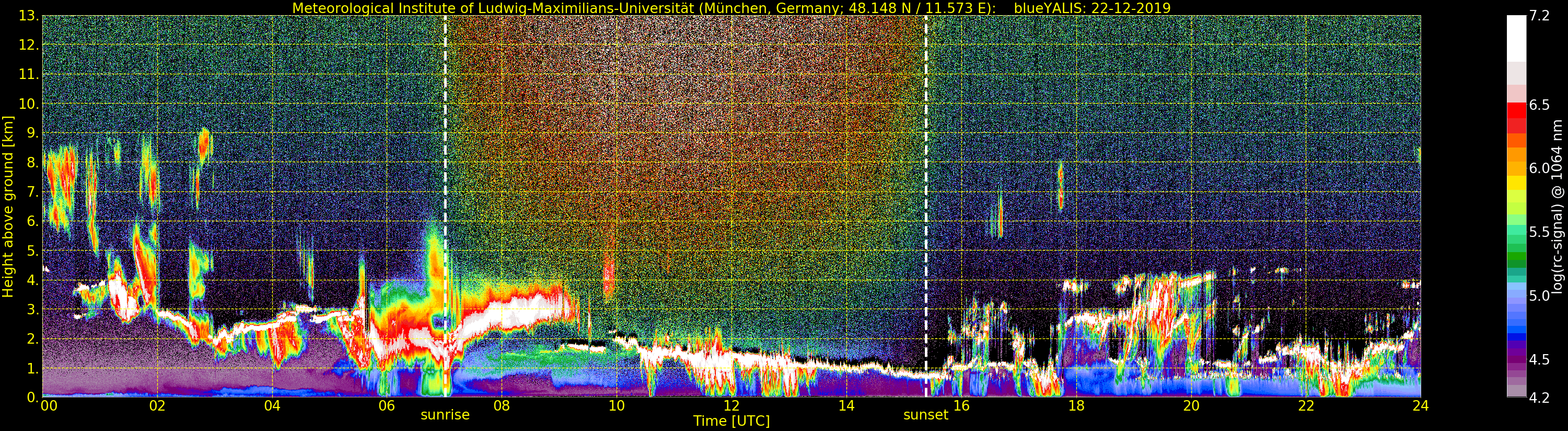Pick the white top segment of the colorbar
Image resolution: width=1568 pixels, height=431 pixels.
(1516, 38)
